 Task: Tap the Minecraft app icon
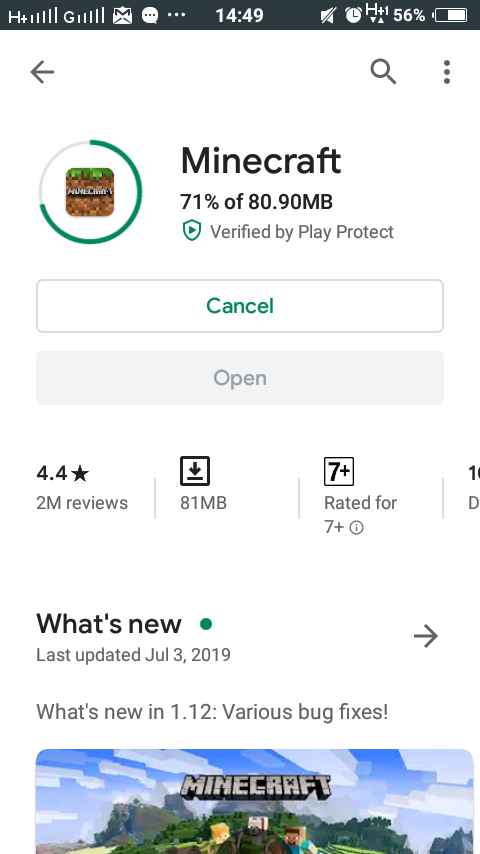coord(90,192)
